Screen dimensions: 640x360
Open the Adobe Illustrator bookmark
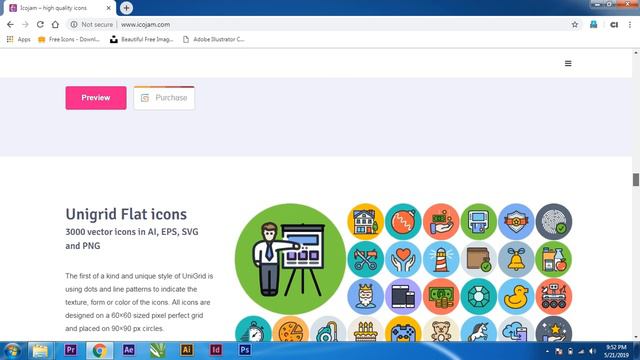pyautogui.click(x=213, y=39)
